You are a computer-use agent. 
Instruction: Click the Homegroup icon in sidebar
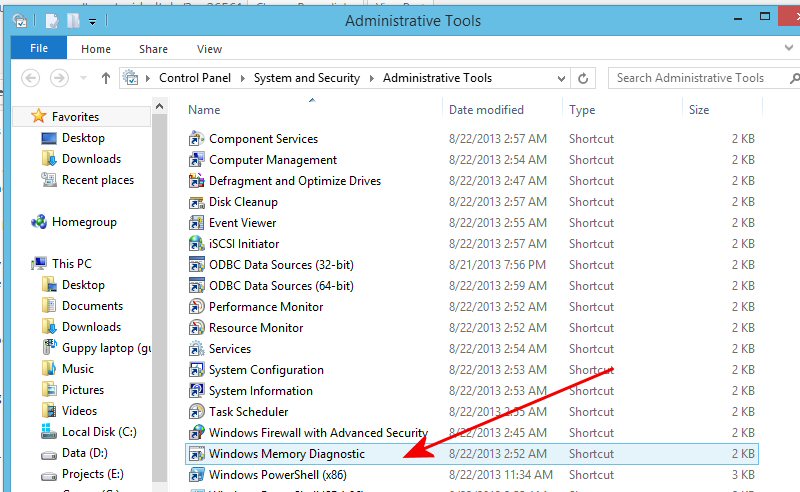(39, 222)
